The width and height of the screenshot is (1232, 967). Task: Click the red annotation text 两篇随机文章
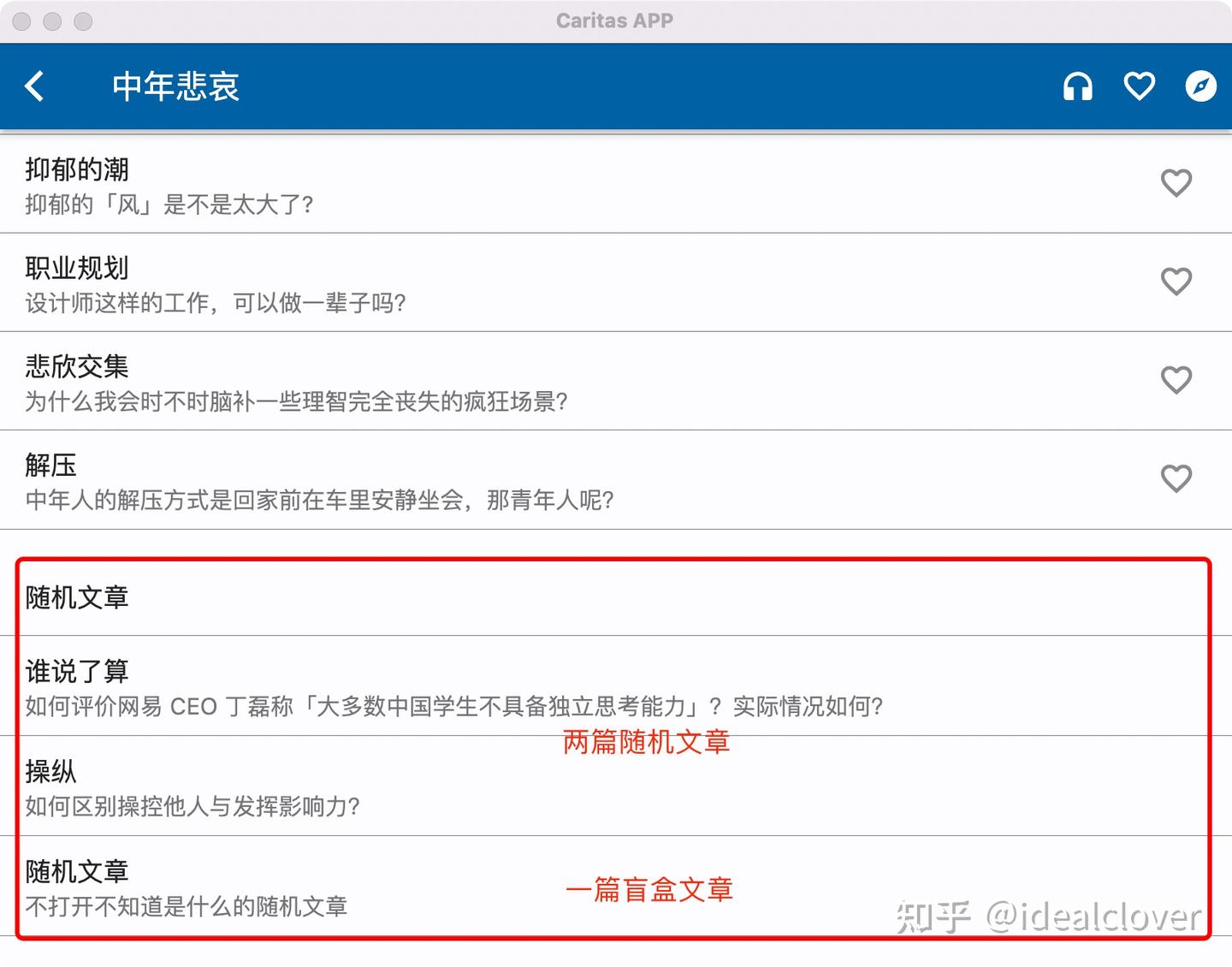[645, 743]
